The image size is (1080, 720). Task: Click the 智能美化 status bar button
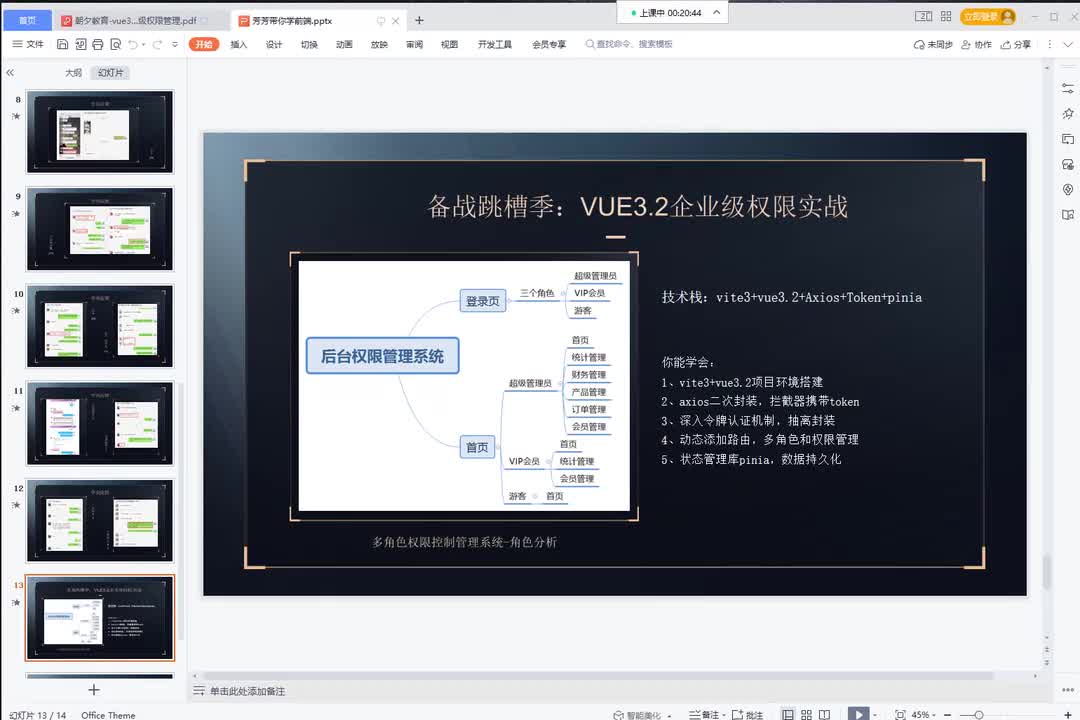click(x=642, y=715)
